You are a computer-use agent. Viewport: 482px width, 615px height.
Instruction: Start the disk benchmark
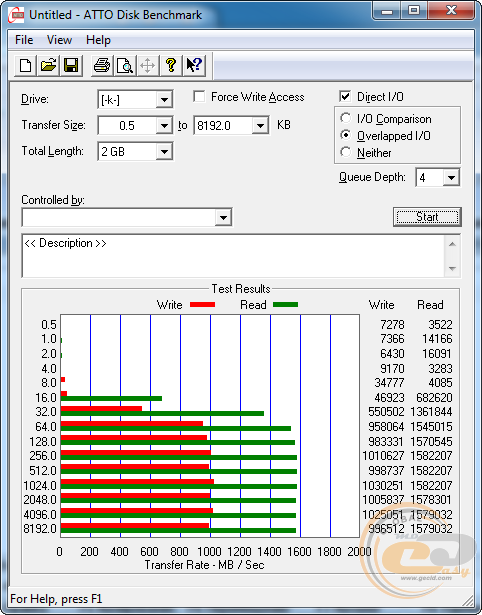pyautogui.click(x=427, y=217)
